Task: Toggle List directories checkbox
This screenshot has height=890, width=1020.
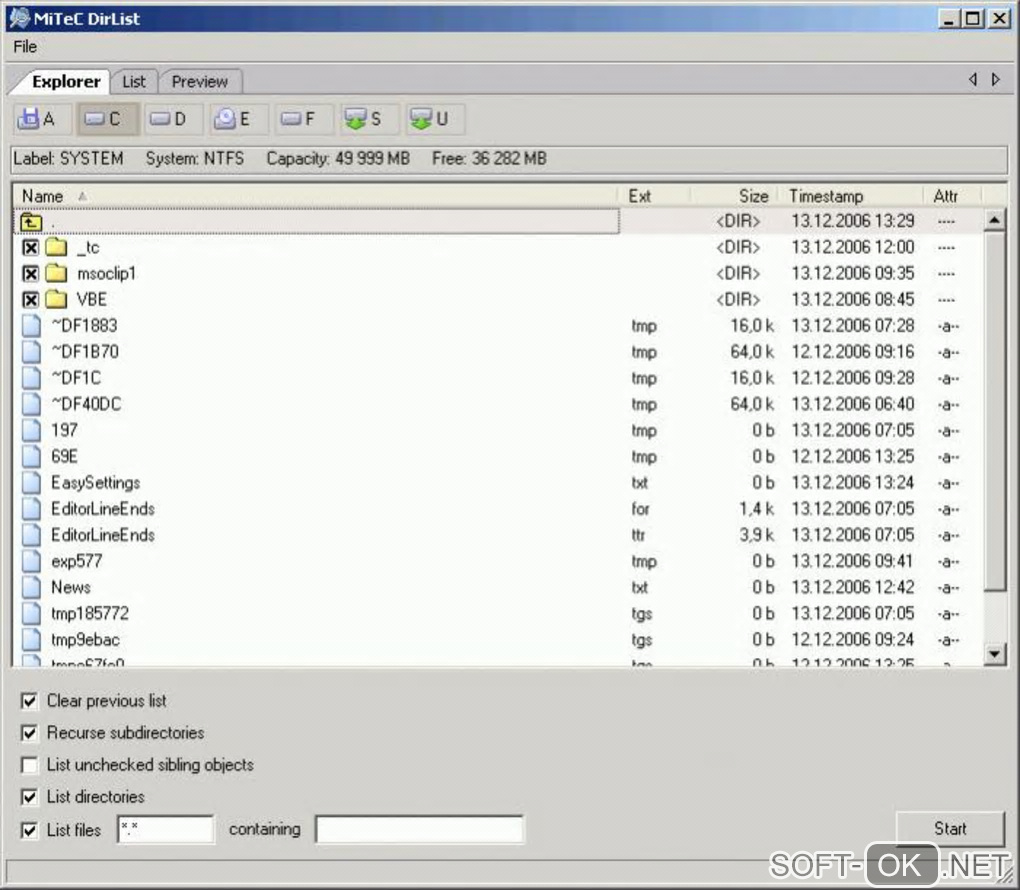Action: pos(29,797)
